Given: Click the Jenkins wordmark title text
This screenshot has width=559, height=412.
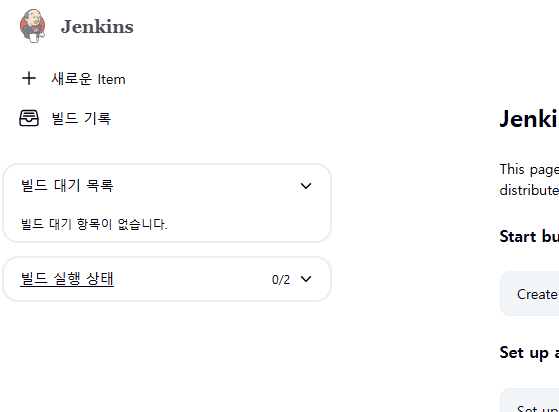Looking at the screenshot, I should 97,27.
